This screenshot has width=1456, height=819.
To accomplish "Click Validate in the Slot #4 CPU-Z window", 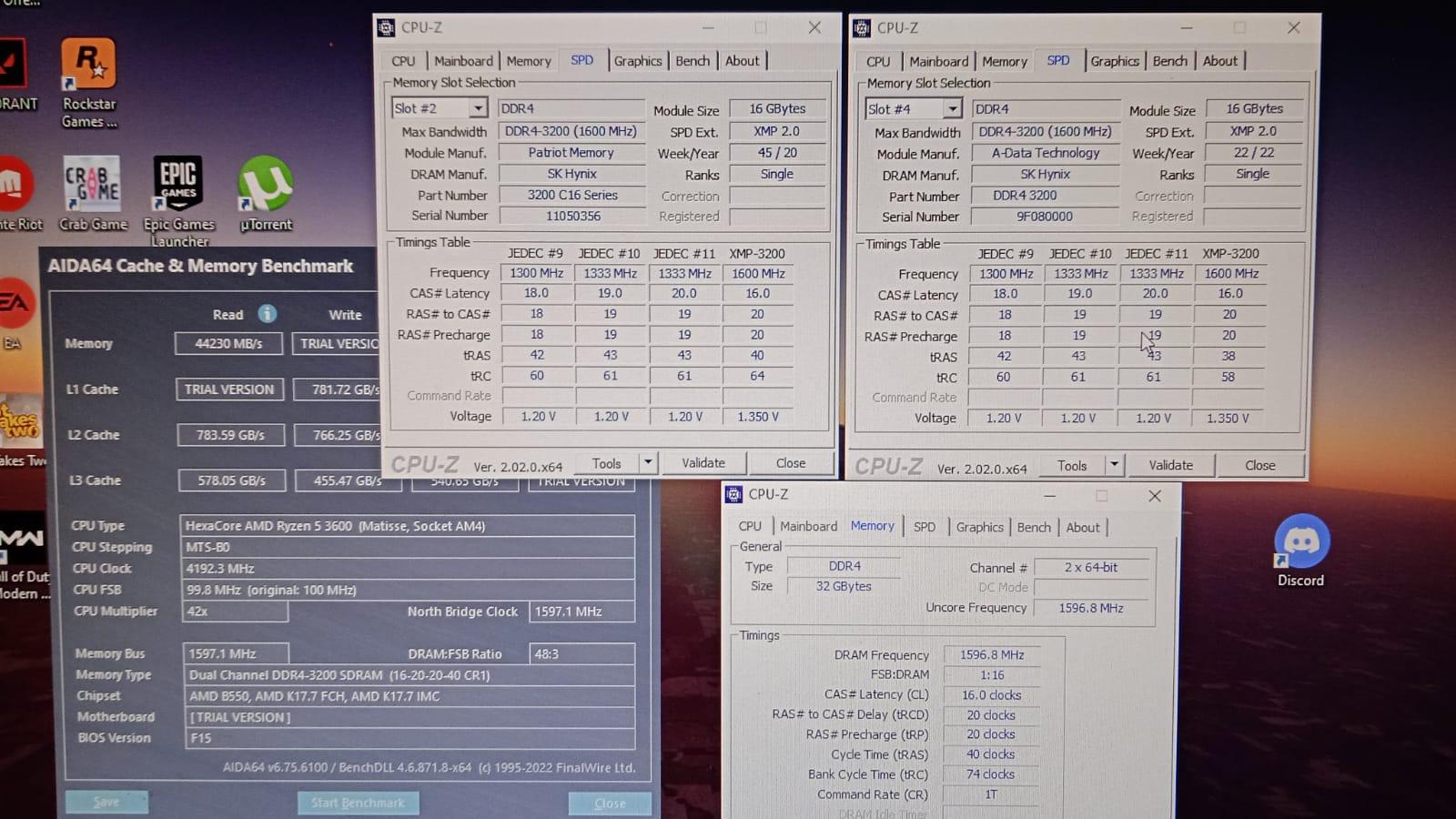I will pyautogui.click(x=1170, y=465).
